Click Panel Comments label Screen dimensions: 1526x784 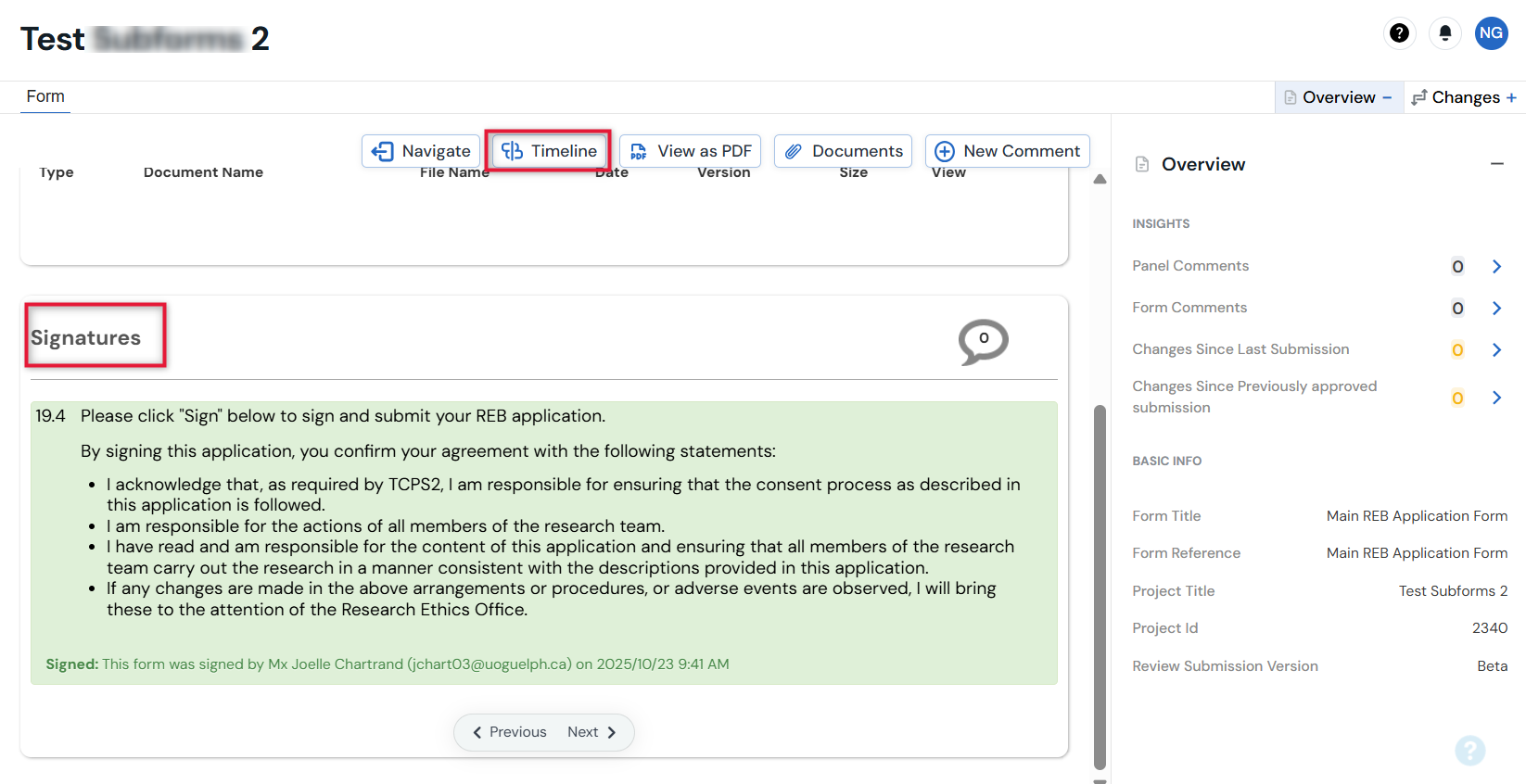[1190, 266]
